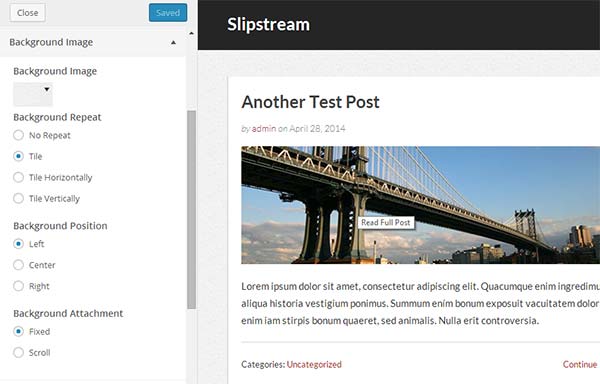600x384 pixels.
Task: Click the sidebar scrollbar up arrow
Action: [x=191, y=34]
